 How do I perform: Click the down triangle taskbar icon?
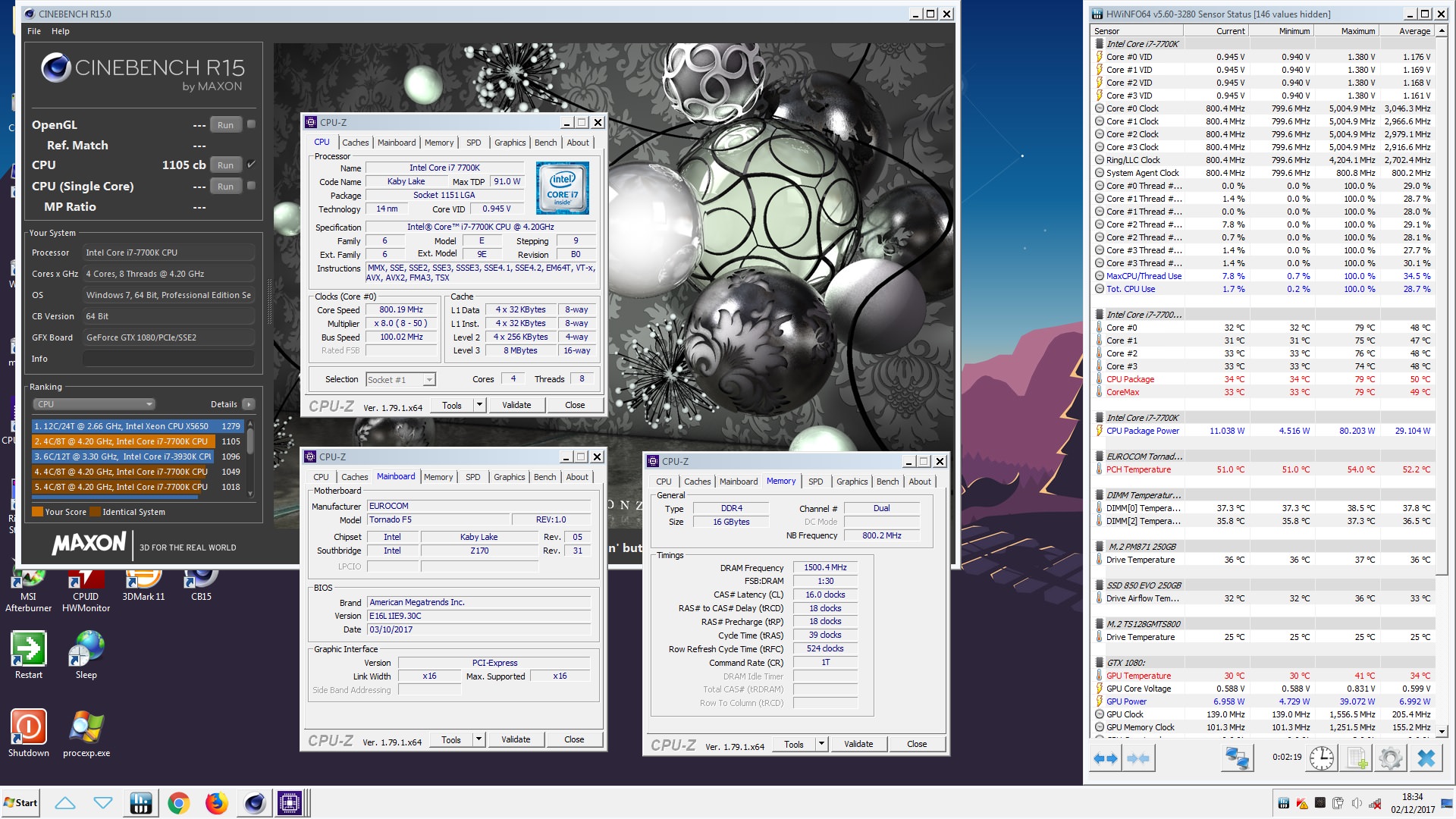pos(103,803)
